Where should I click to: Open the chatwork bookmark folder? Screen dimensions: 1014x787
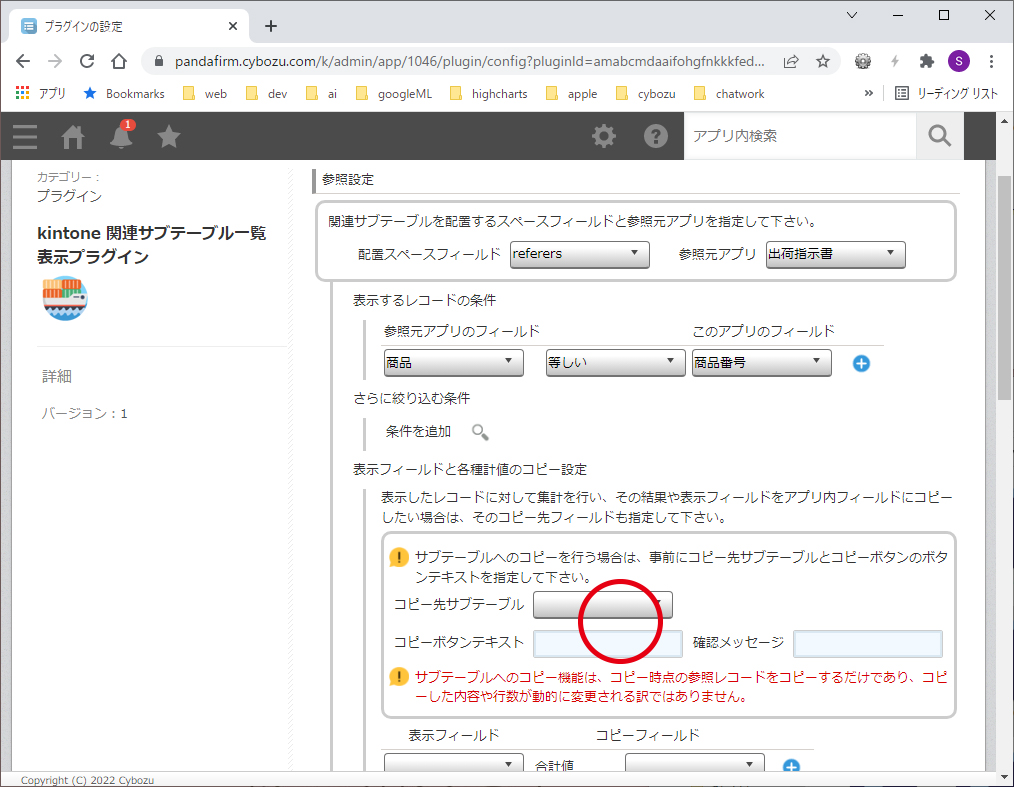point(729,94)
